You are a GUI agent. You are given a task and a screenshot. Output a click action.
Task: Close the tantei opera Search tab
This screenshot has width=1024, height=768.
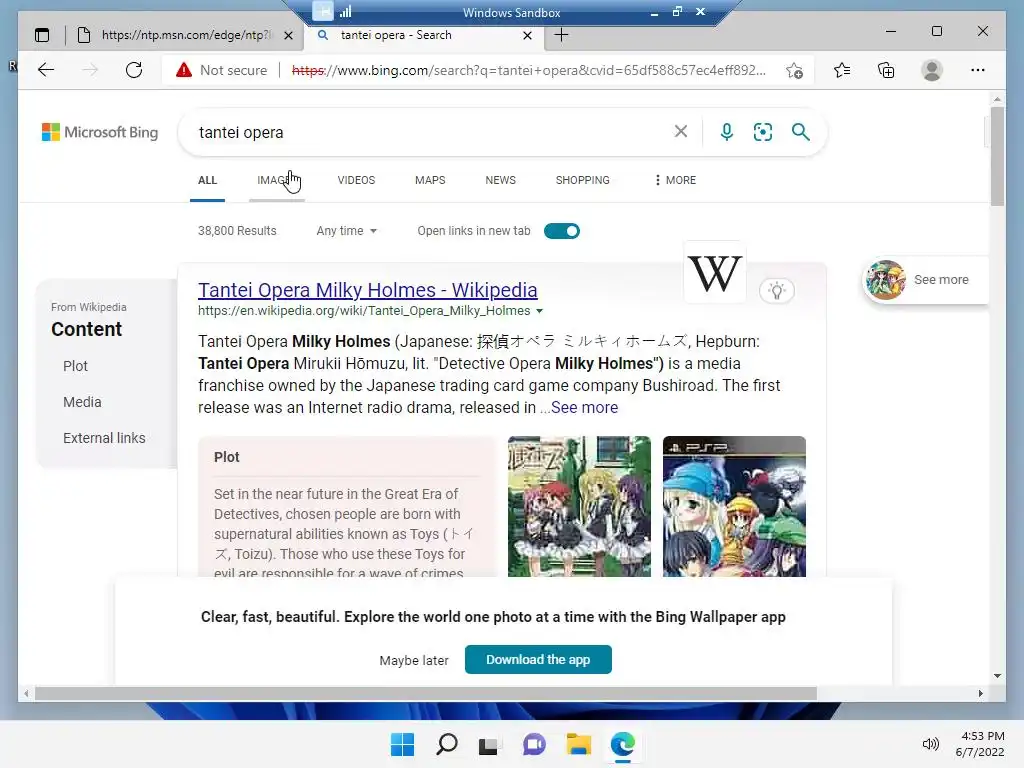(527, 35)
